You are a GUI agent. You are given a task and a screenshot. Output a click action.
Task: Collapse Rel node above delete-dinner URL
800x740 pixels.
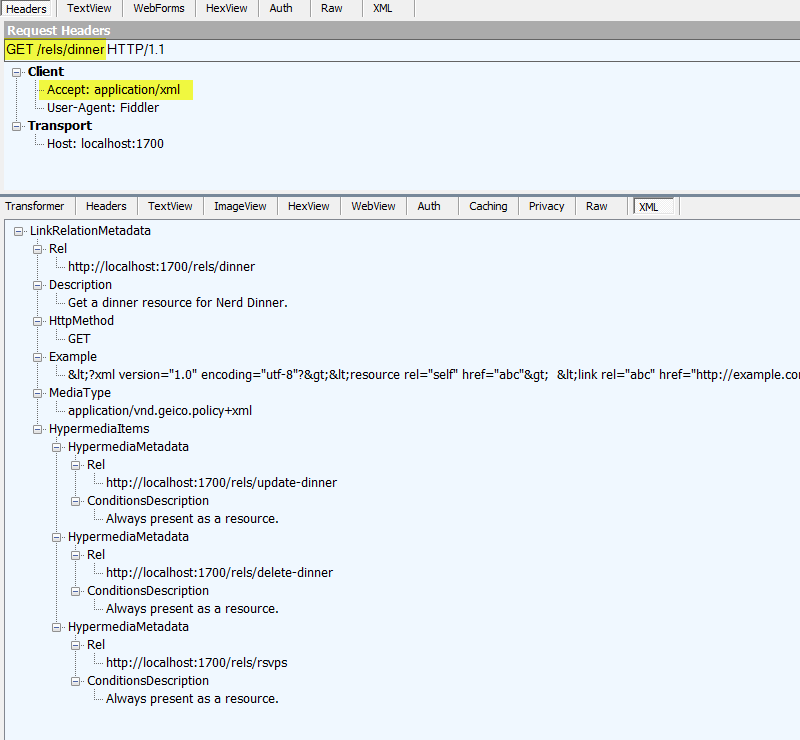pyautogui.click(x=76, y=555)
